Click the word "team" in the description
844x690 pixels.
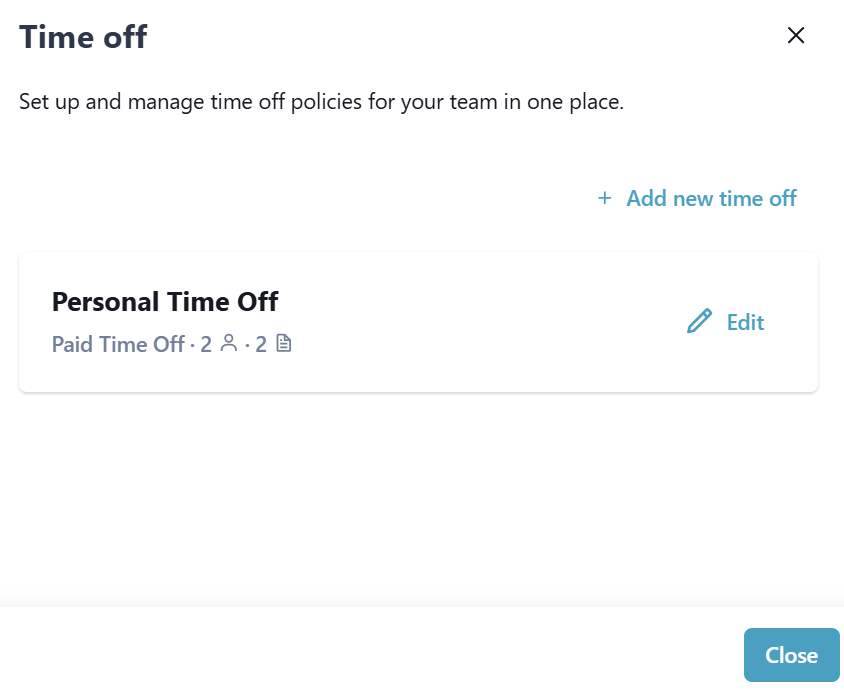pyautogui.click(x=480, y=102)
